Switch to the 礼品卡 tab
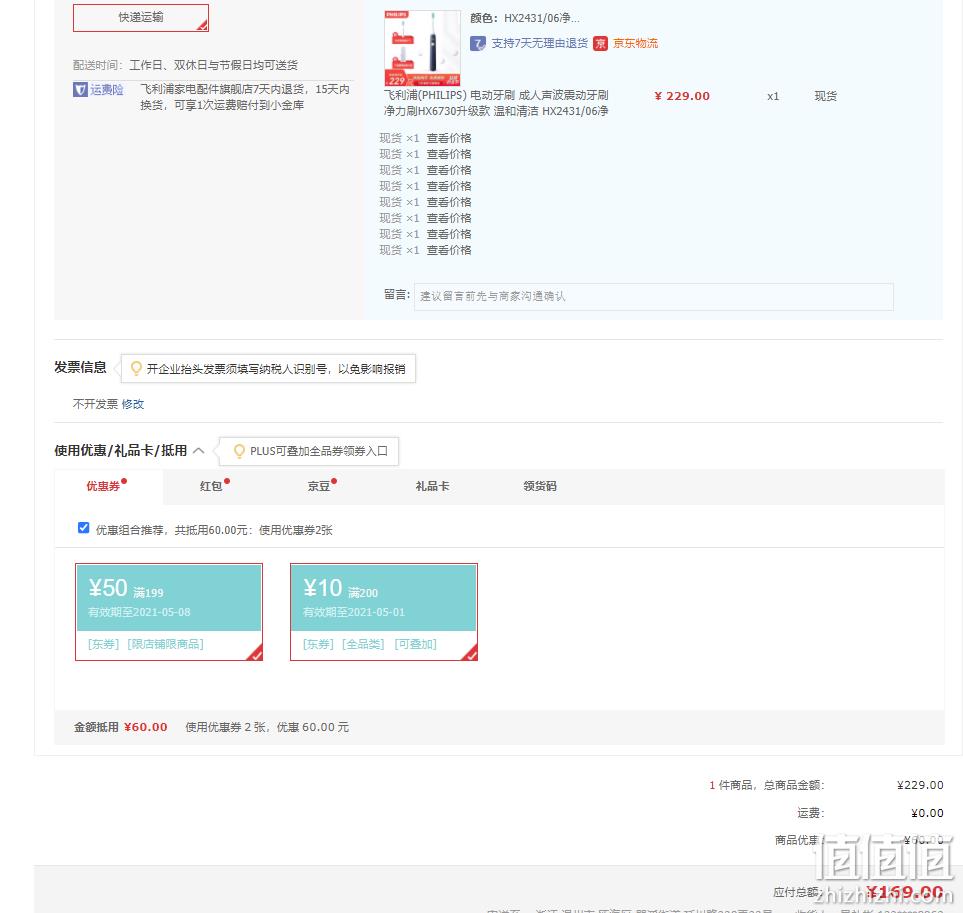The image size is (963, 913). (x=432, y=486)
